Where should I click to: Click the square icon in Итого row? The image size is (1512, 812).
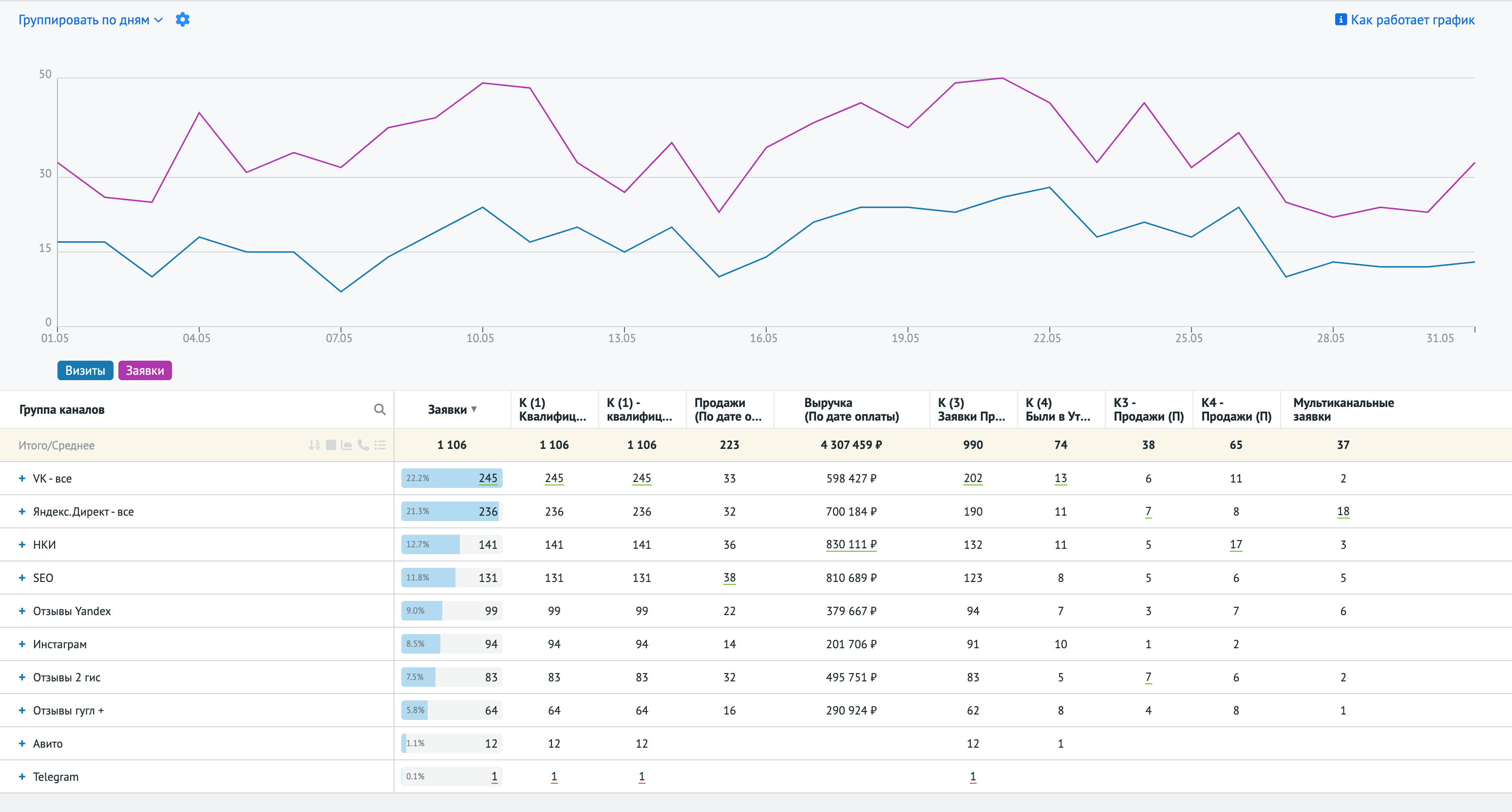pyautogui.click(x=331, y=445)
